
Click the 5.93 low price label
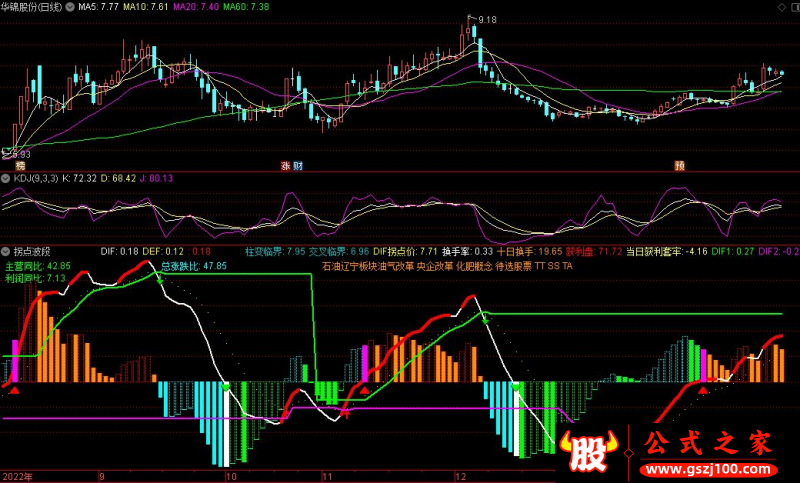20,155
